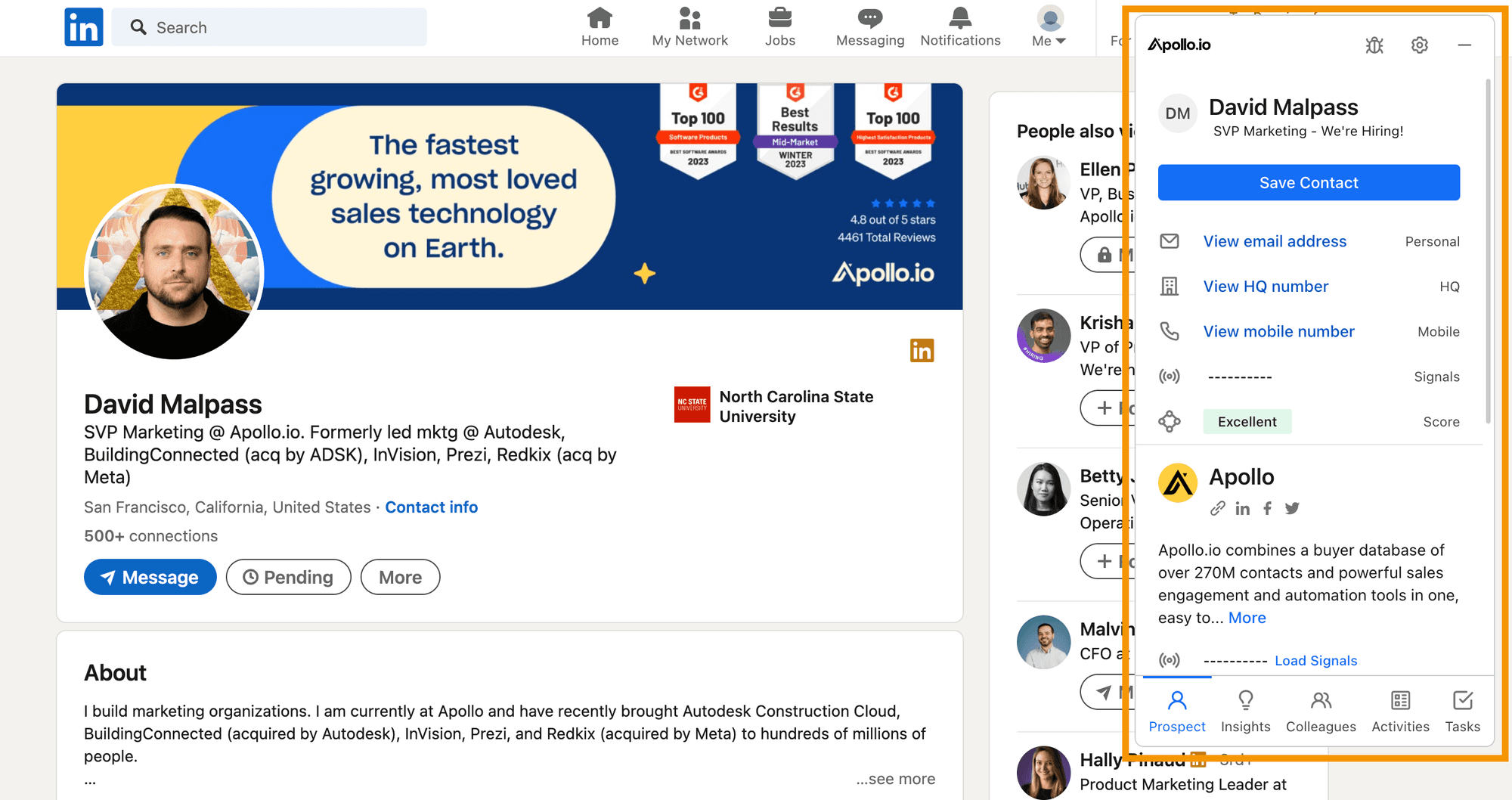Viewport: 1512px width, 800px height.
Task: Click the Mobile label in phone row
Action: coord(1438,331)
